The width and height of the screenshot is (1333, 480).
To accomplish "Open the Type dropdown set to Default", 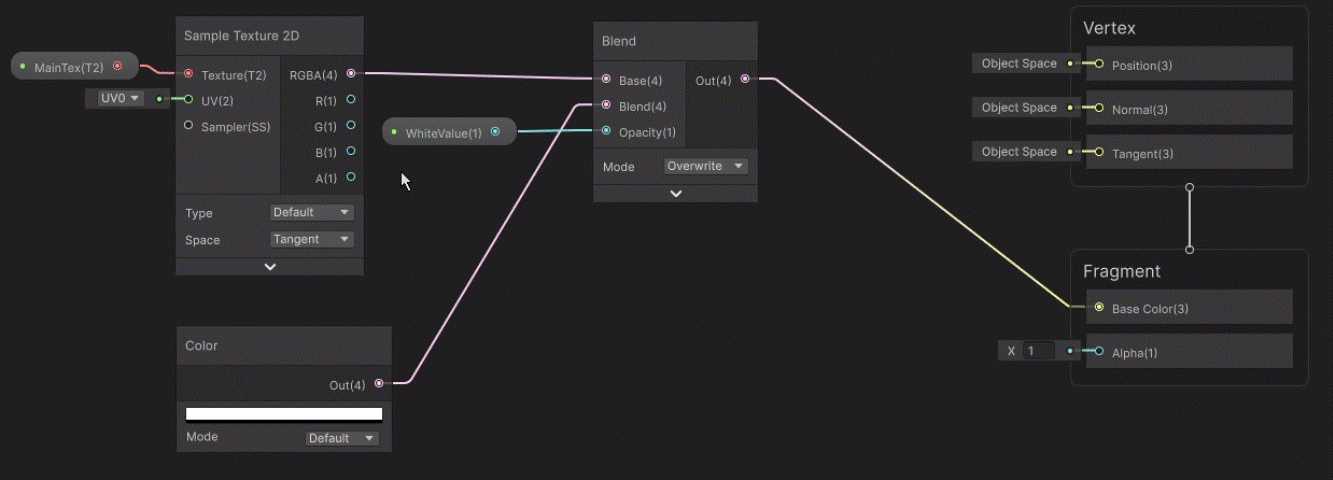I will coord(312,212).
